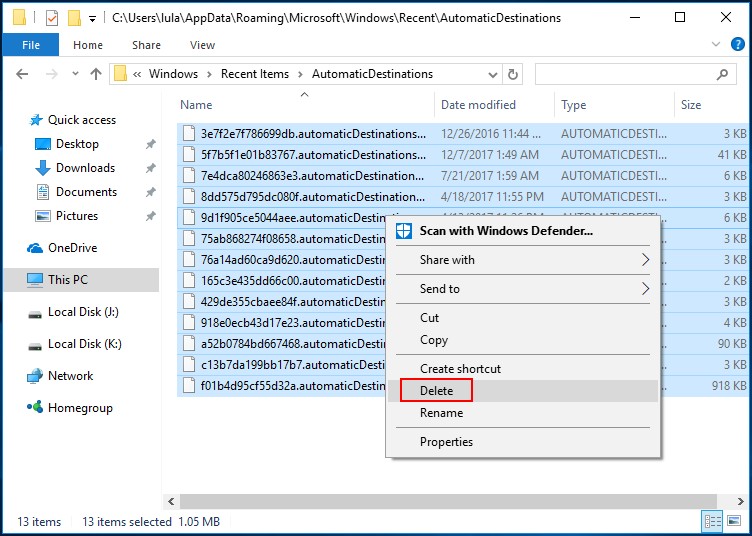Click the file 5f7b5f1e01b83767.automaticDestinations
Image resolution: width=752 pixels, height=536 pixels.
click(313, 155)
